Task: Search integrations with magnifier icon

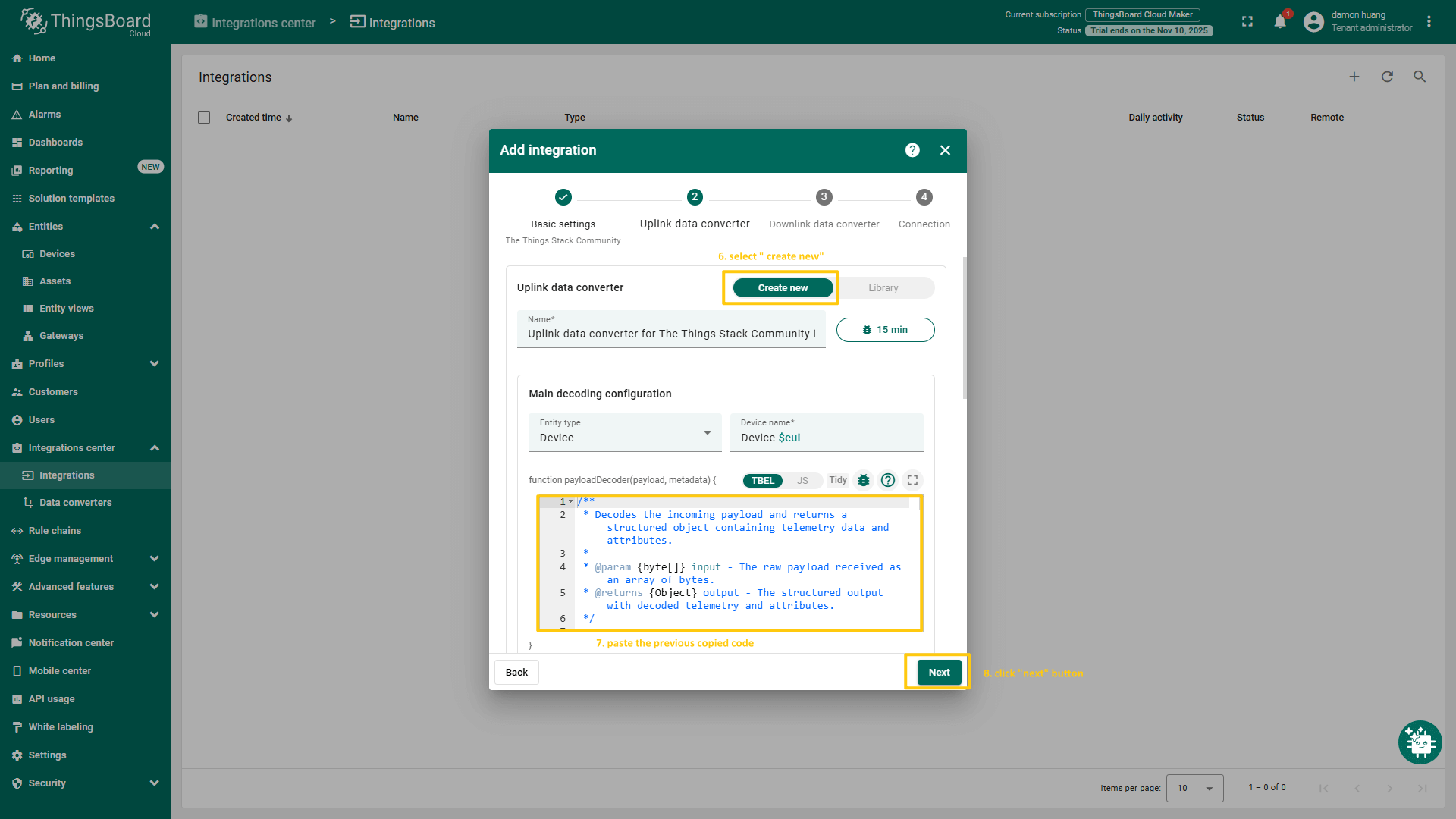Action: click(1420, 77)
